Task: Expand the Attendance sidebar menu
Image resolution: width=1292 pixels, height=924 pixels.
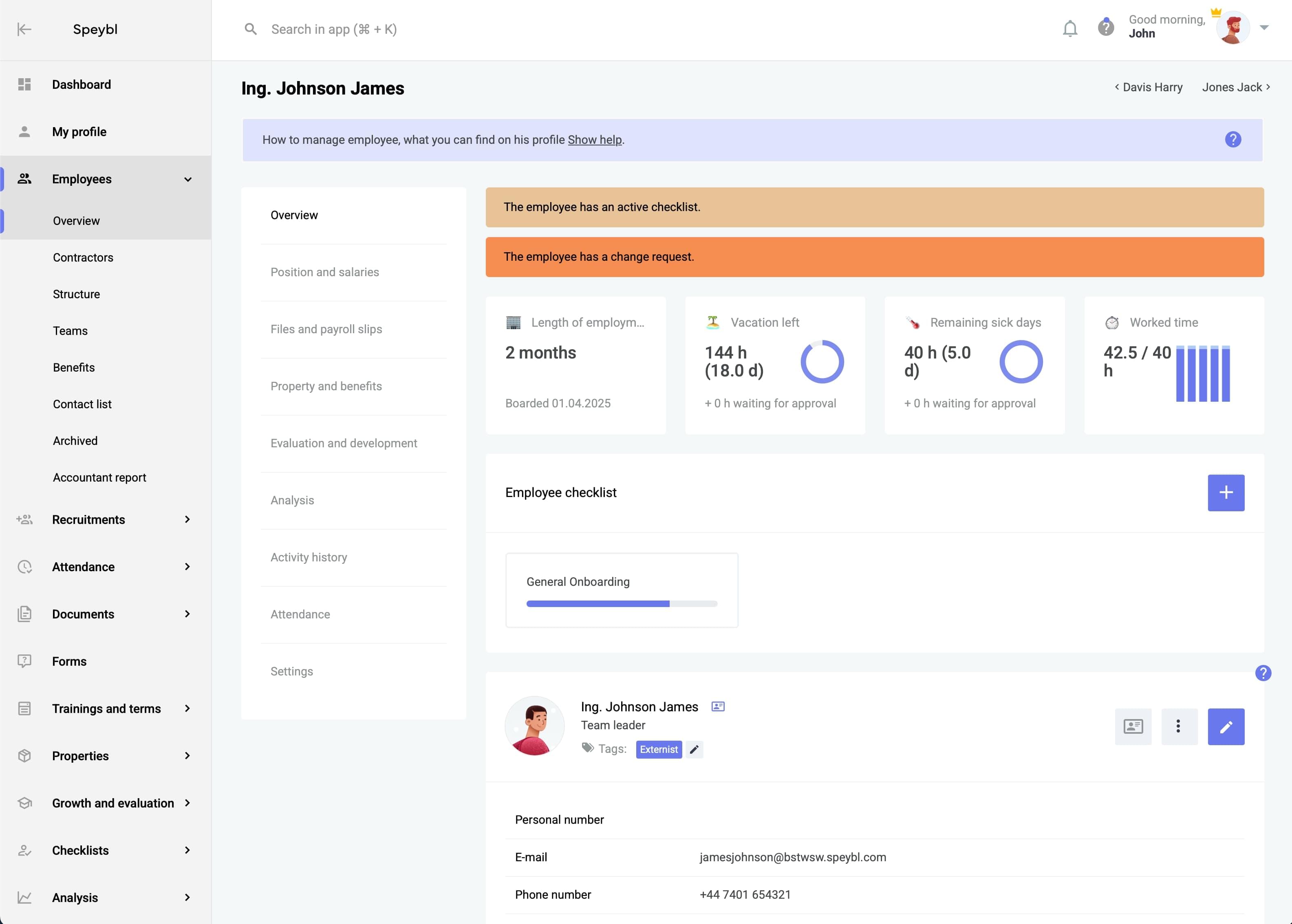Action: (x=187, y=567)
